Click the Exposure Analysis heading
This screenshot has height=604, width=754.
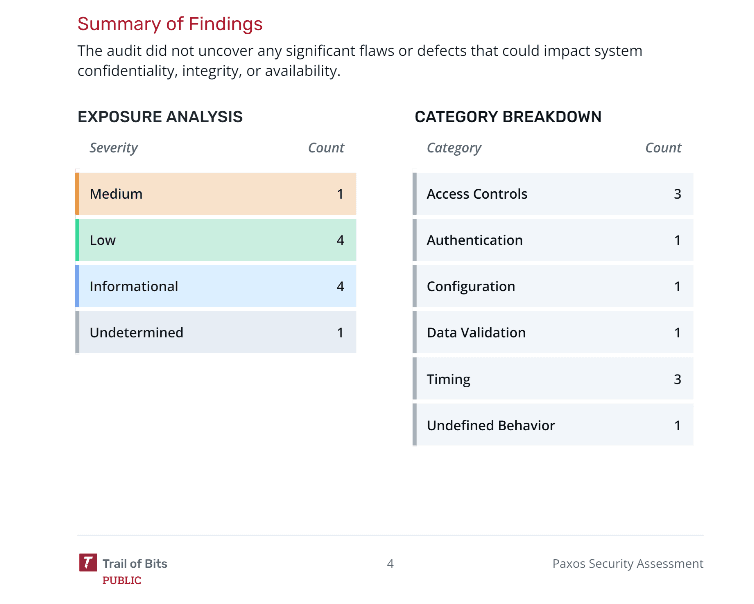[x=160, y=117]
